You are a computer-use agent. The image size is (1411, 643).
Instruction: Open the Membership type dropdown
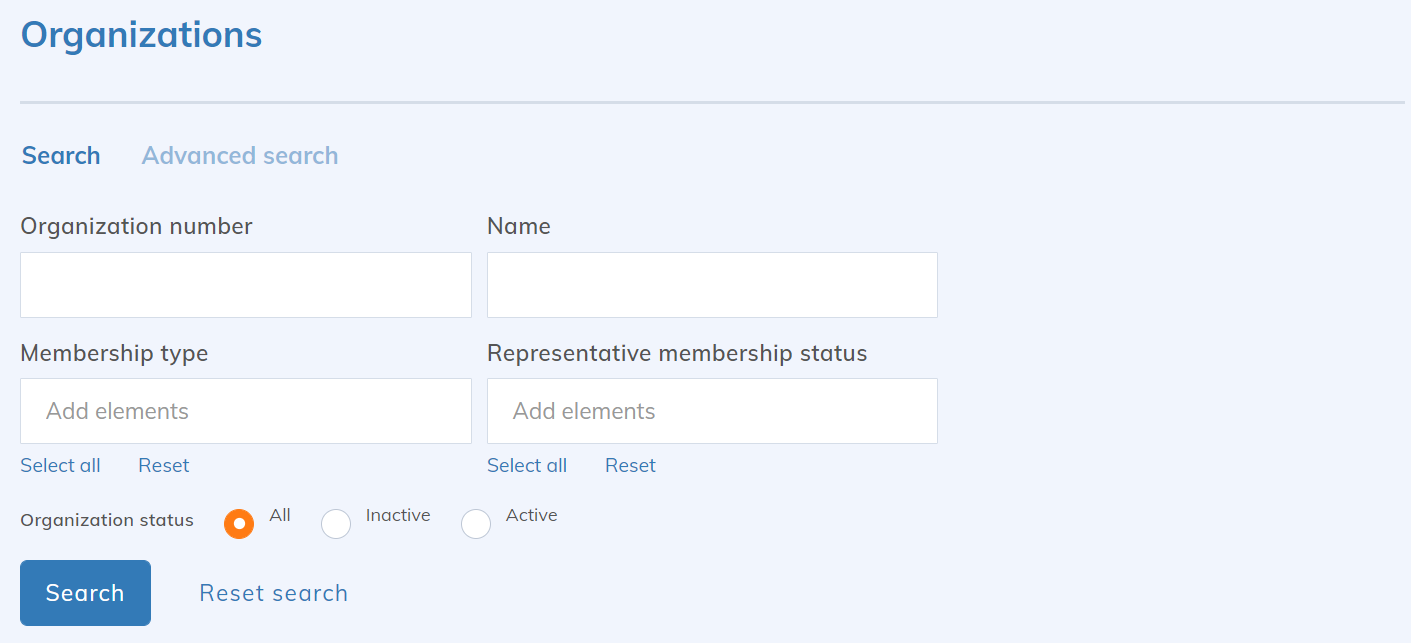point(245,411)
